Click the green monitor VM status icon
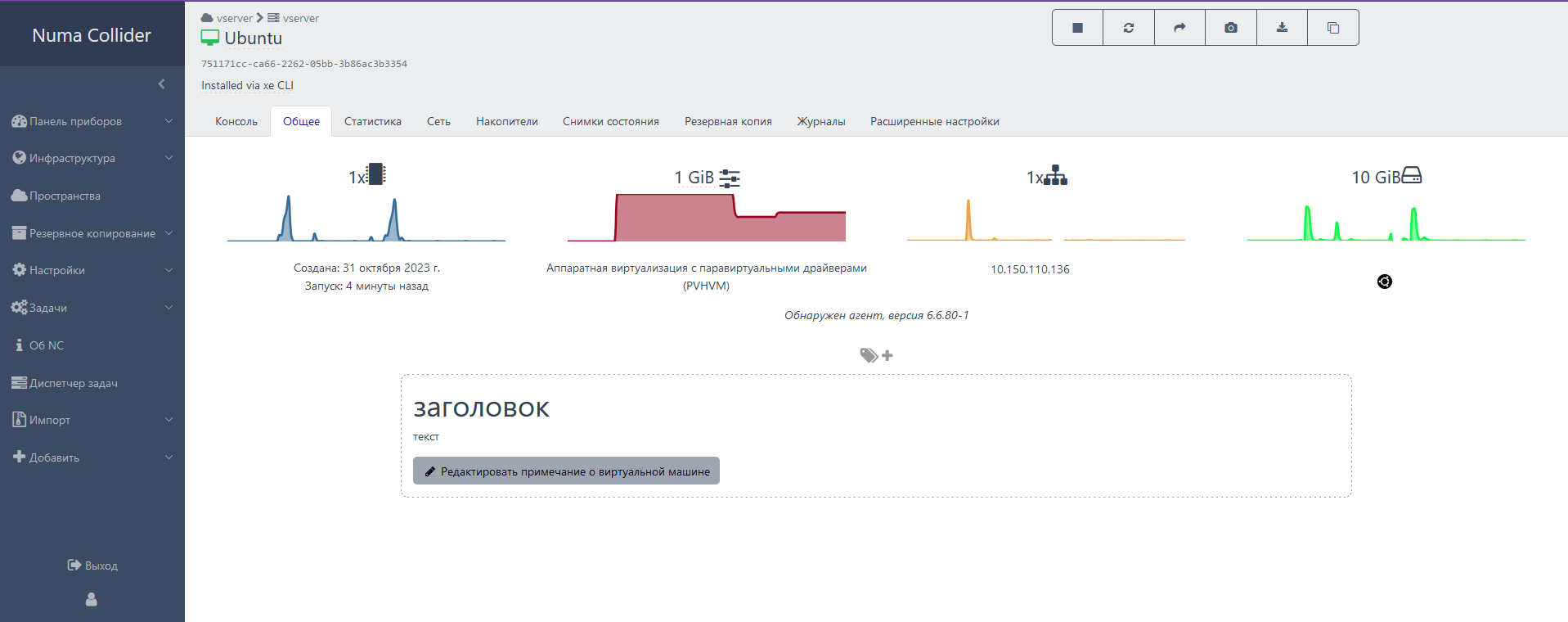The width and height of the screenshot is (1568, 622). click(210, 38)
